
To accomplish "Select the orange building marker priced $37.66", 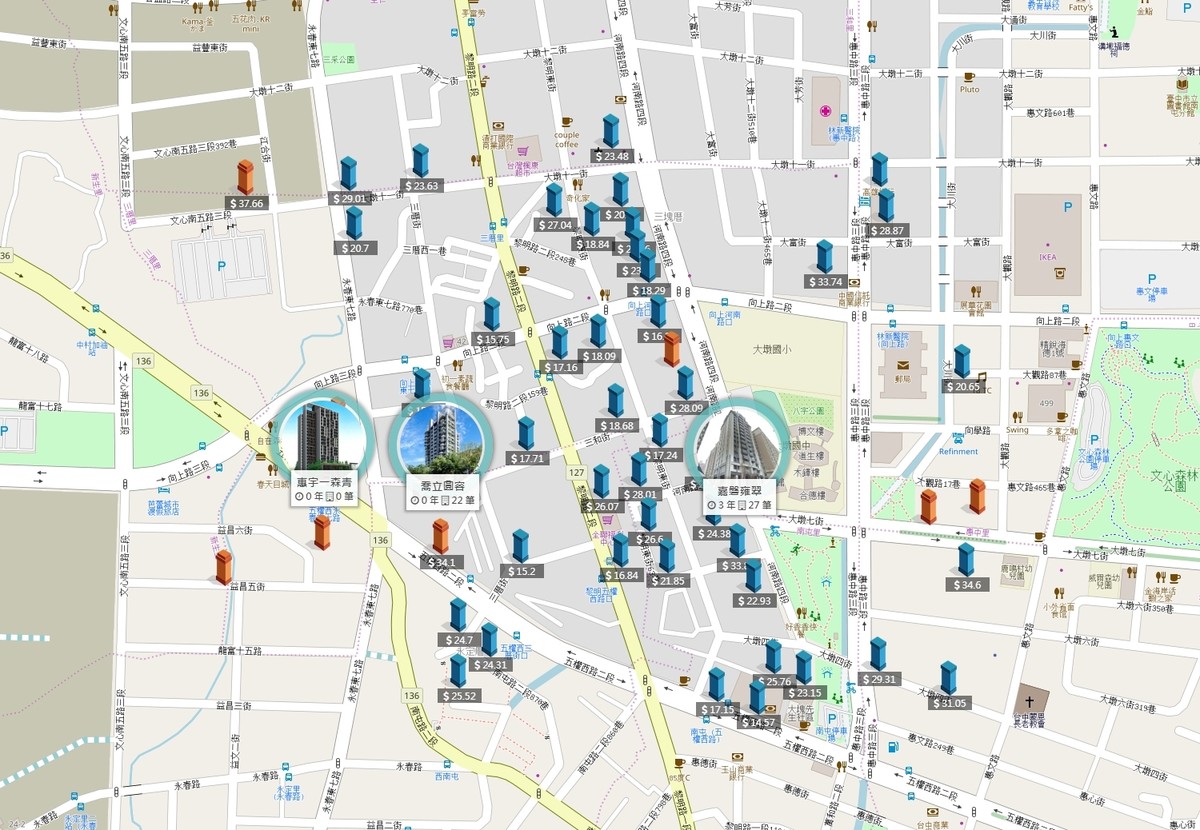I will click(245, 178).
